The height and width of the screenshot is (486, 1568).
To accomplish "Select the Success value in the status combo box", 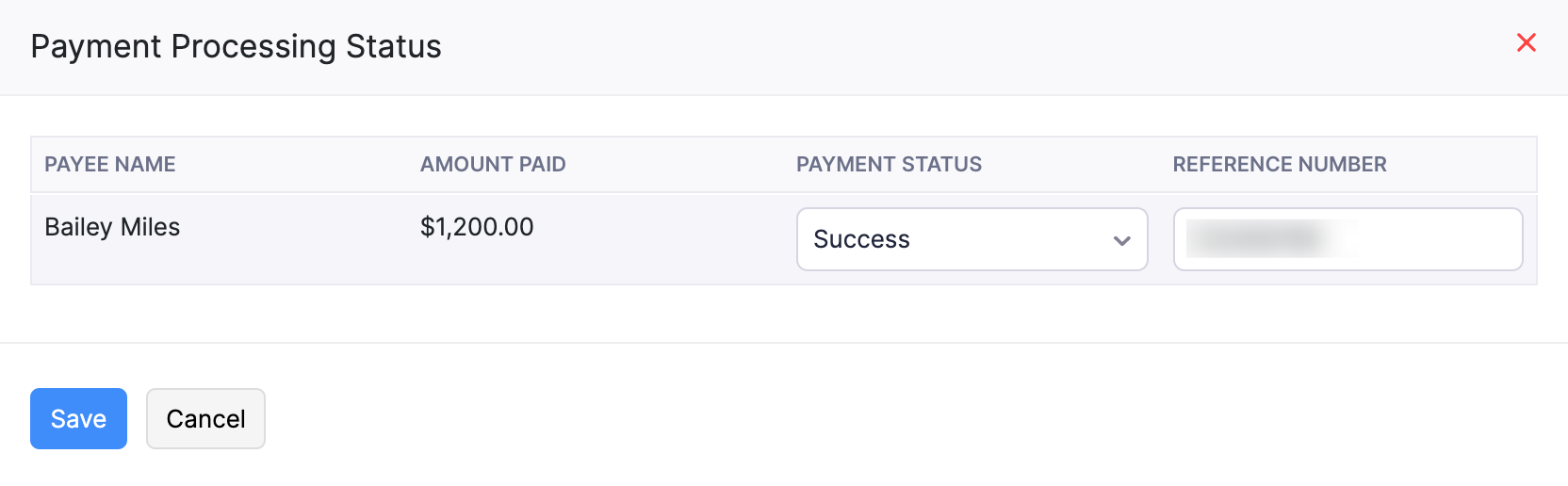I will pyautogui.click(x=861, y=239).
